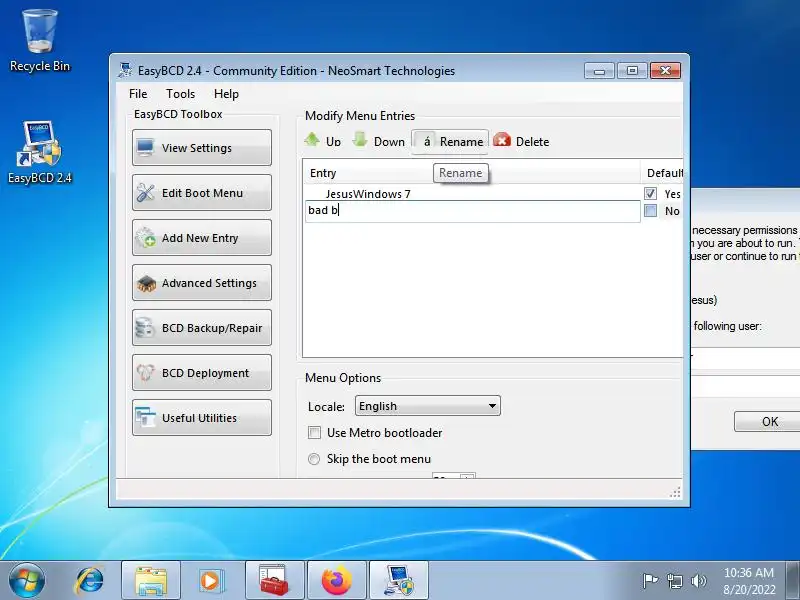This screenshot has width=800, height=600.
Task: Open the Windows Start menu
Action: tap(27, 581)
